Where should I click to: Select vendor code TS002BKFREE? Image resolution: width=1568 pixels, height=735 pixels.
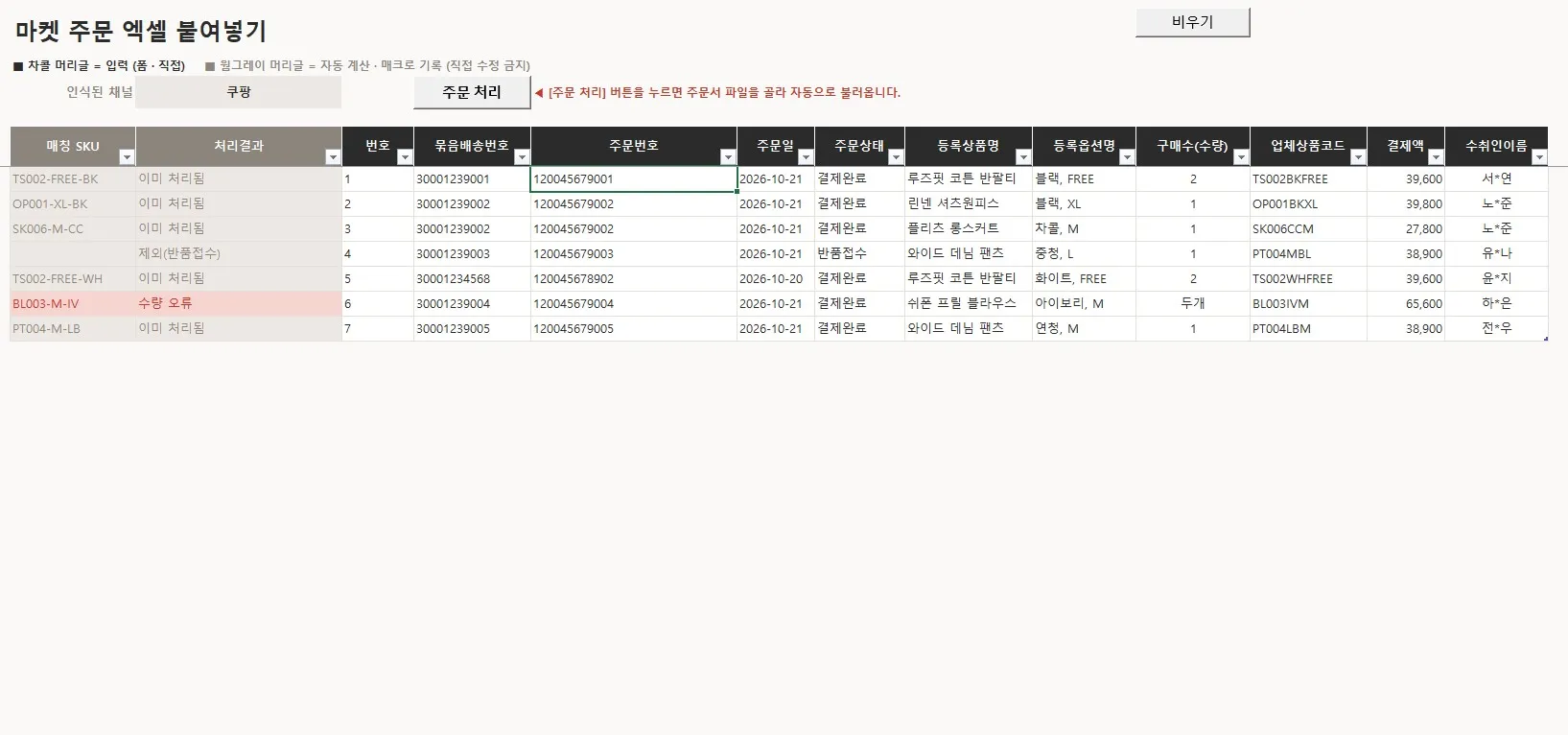(1309, 179)
